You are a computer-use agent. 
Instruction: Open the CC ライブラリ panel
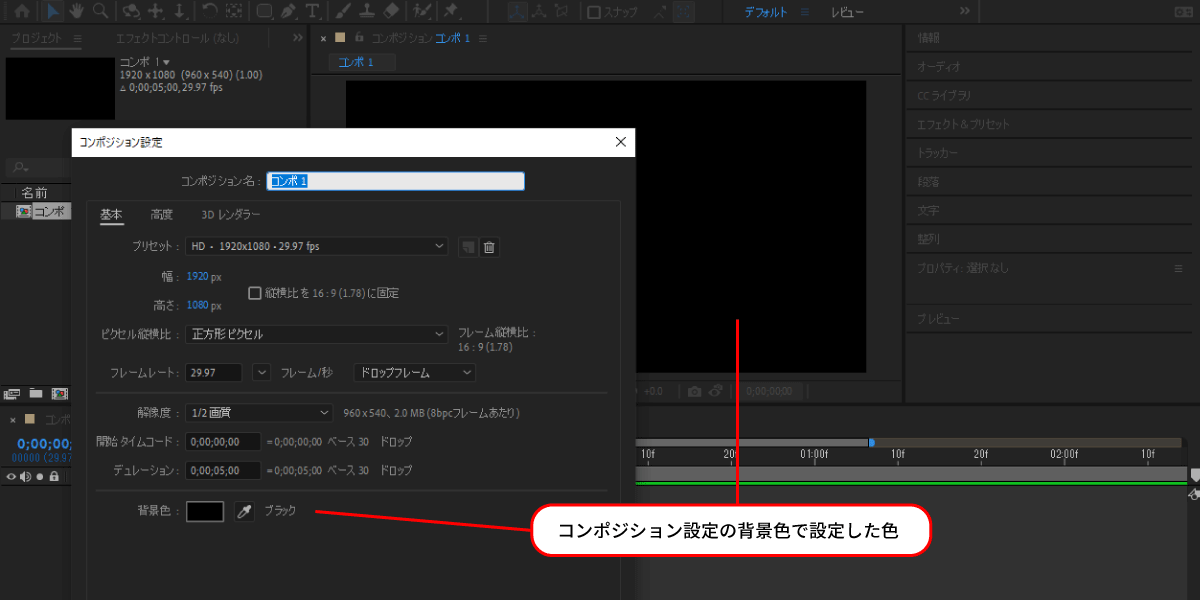(x=944, y=95)
